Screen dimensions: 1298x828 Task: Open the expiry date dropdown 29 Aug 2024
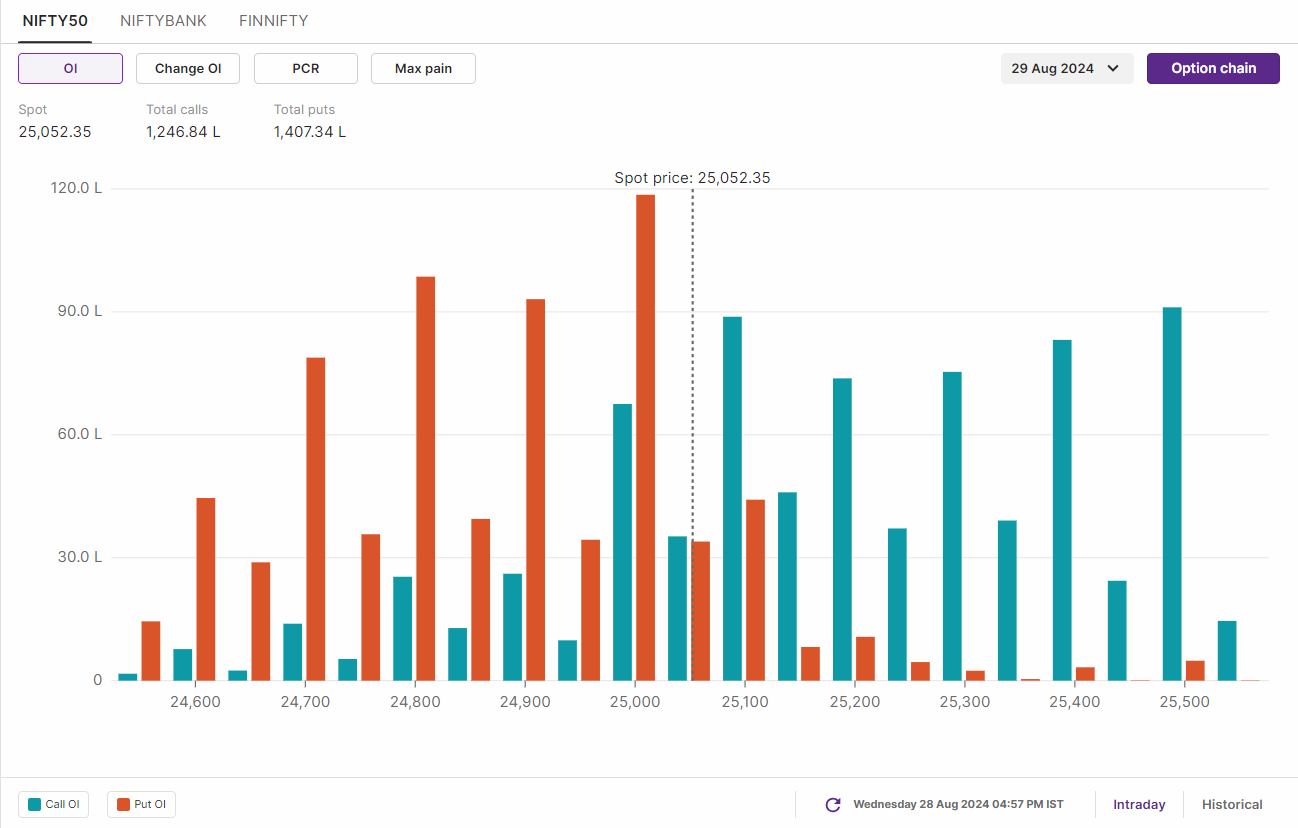point(1067,68)
